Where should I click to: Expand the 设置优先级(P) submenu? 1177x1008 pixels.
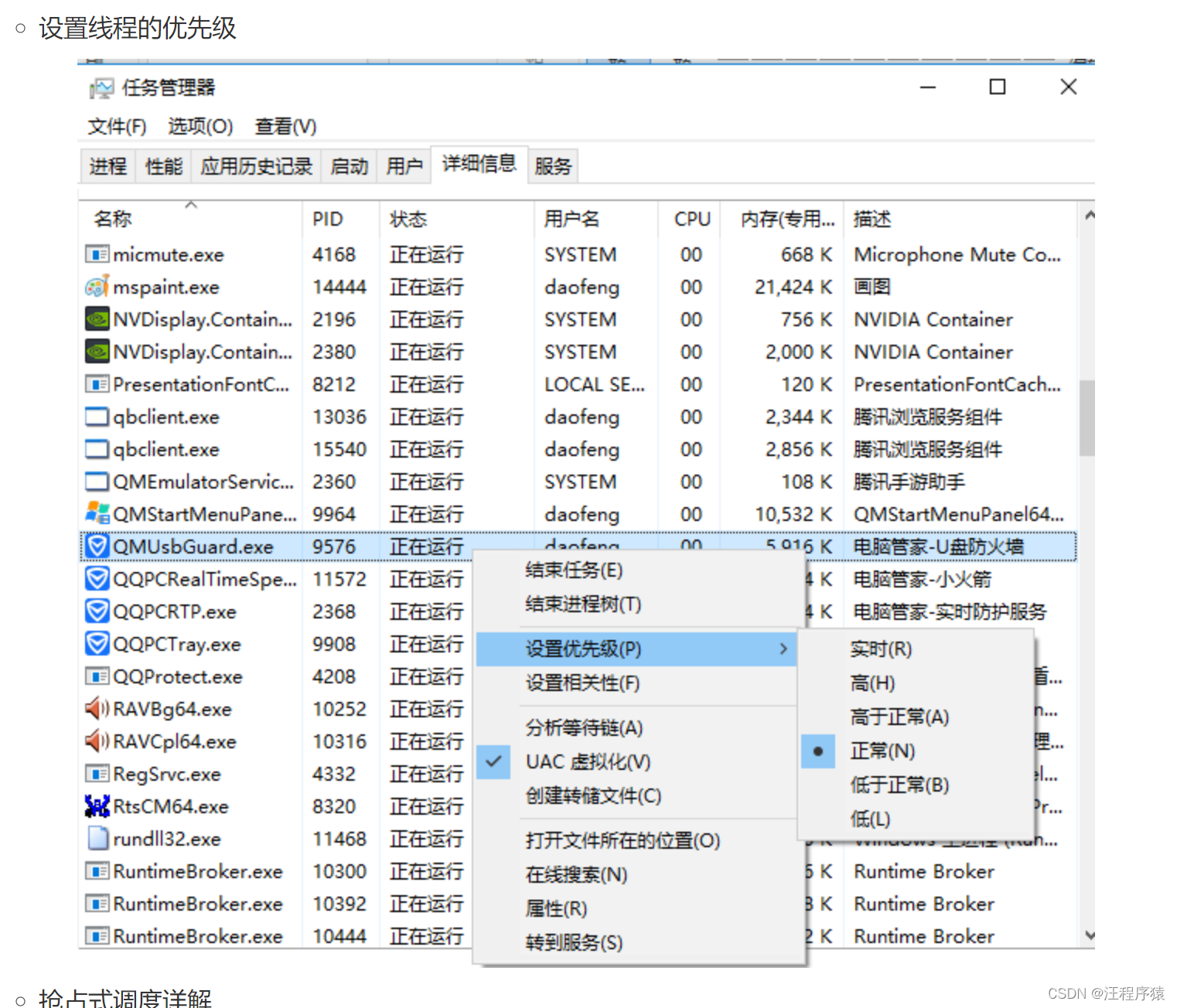point(636,649)
